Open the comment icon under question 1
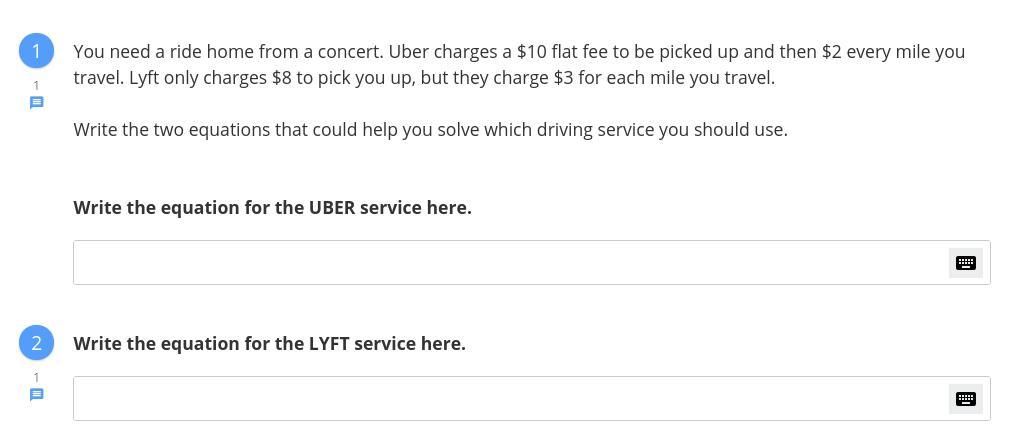This screenshot has height=447, width=1019. click(37, 103)
